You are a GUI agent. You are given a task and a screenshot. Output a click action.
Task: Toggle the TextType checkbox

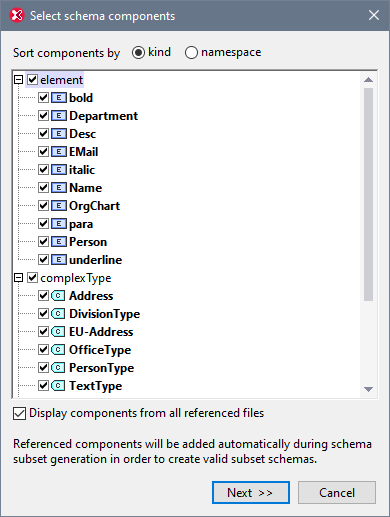[43, 386]
